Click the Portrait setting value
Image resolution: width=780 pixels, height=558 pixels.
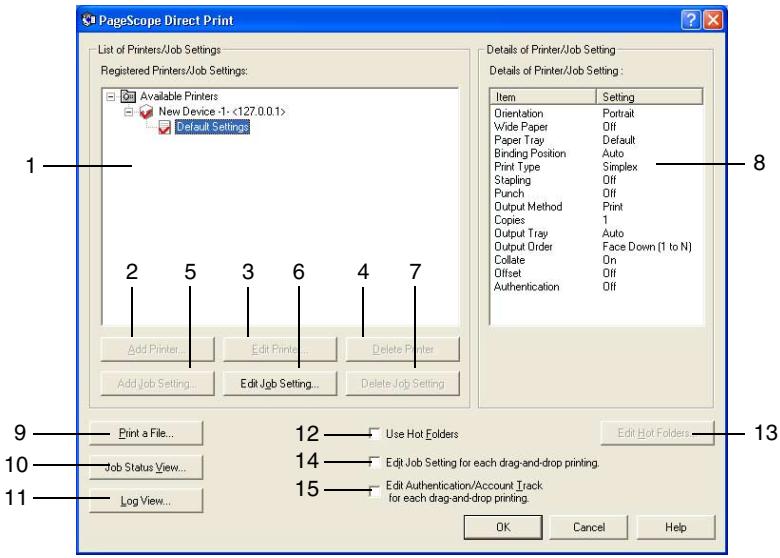pyautogui.click(x=618, y=113)
